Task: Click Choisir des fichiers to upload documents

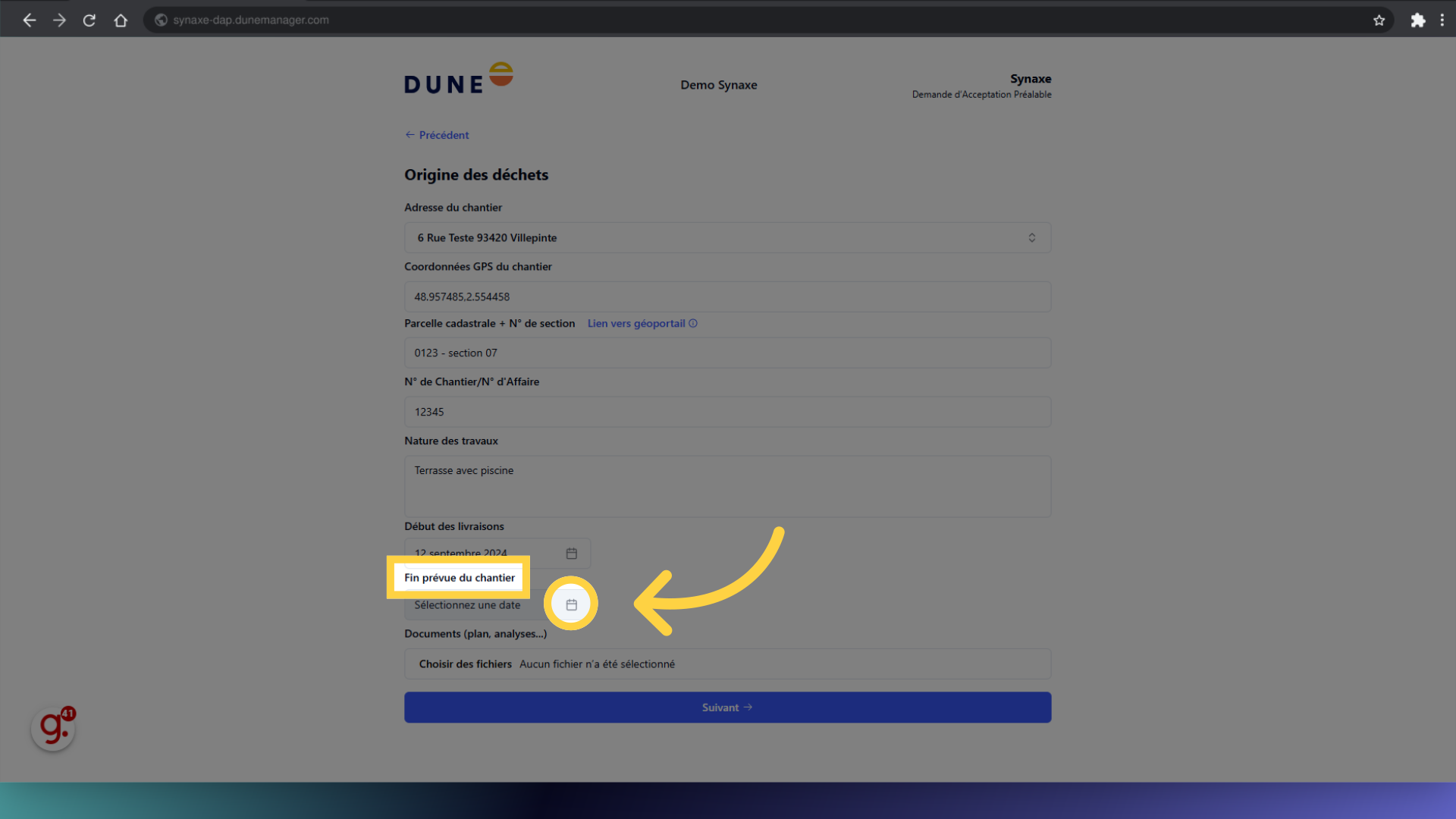Action: (465, 664)
